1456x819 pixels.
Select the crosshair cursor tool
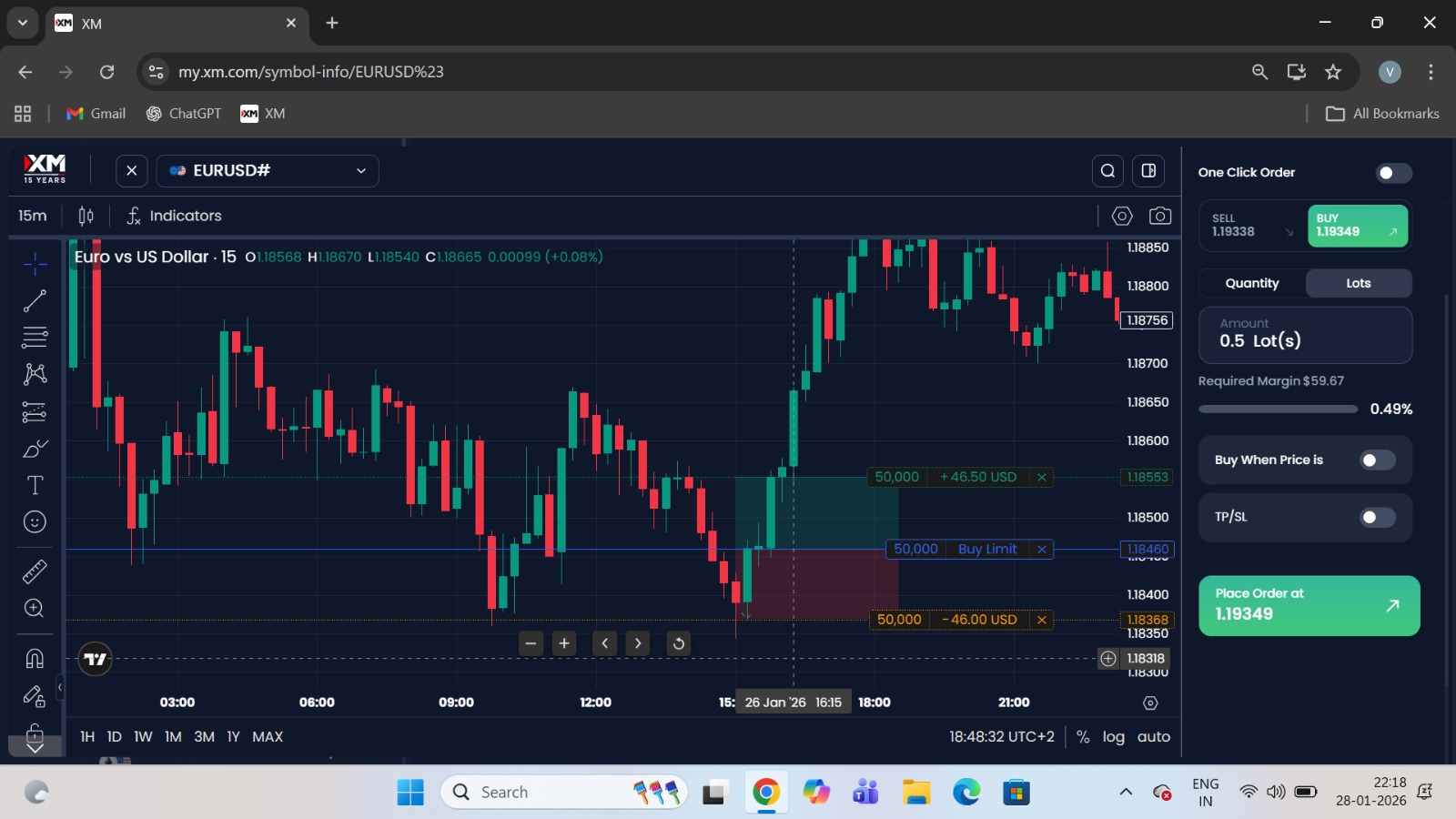click(35, 264)
